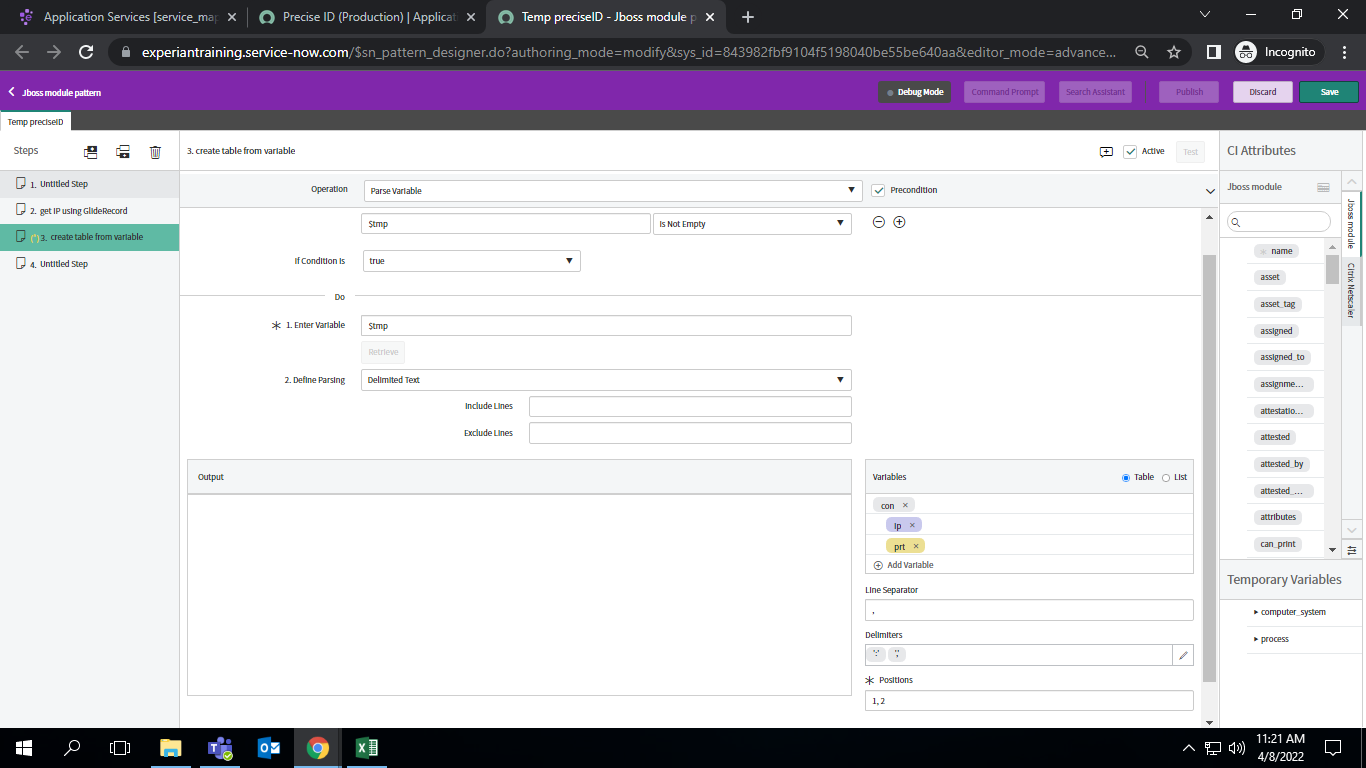Open Outlook from the taskbar

tap(269, 748)
